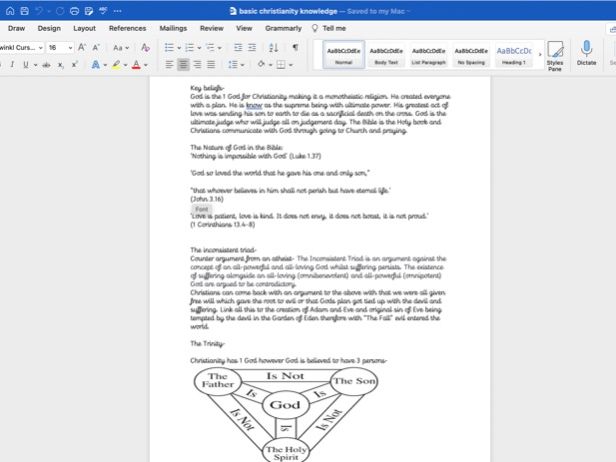
Task: Align text right
Action: tap(197, 65)
